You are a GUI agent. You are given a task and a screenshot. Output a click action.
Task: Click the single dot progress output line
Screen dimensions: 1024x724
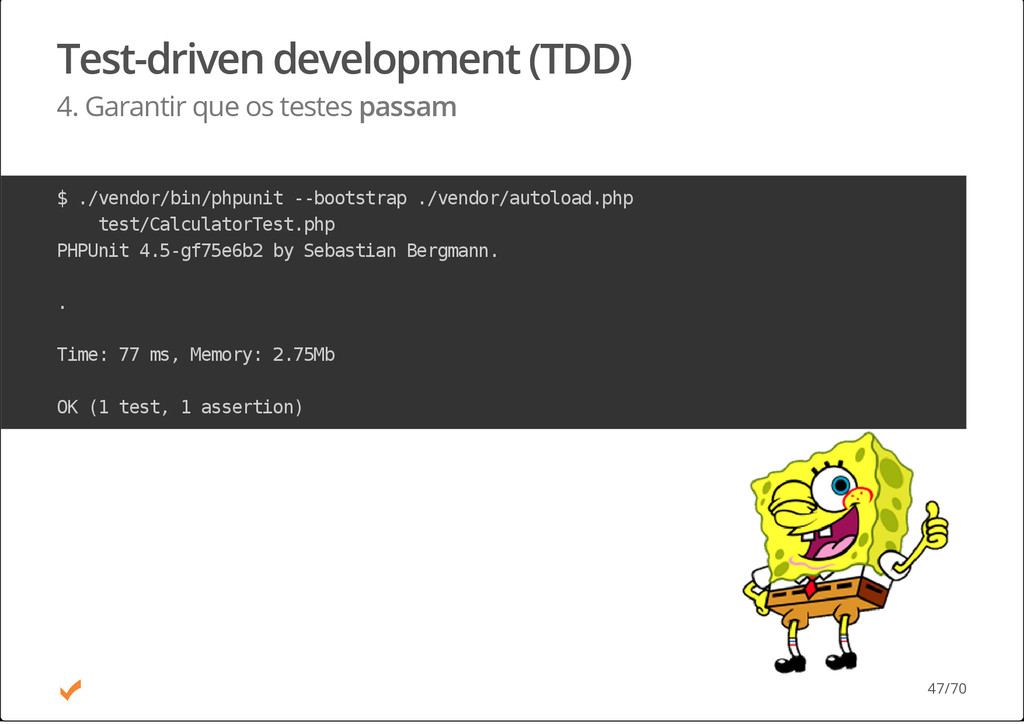coord(62,306)
